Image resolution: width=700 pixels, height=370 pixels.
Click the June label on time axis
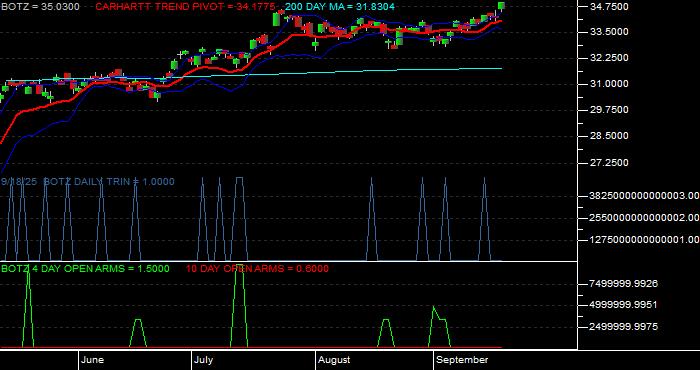tap(93, 360)
